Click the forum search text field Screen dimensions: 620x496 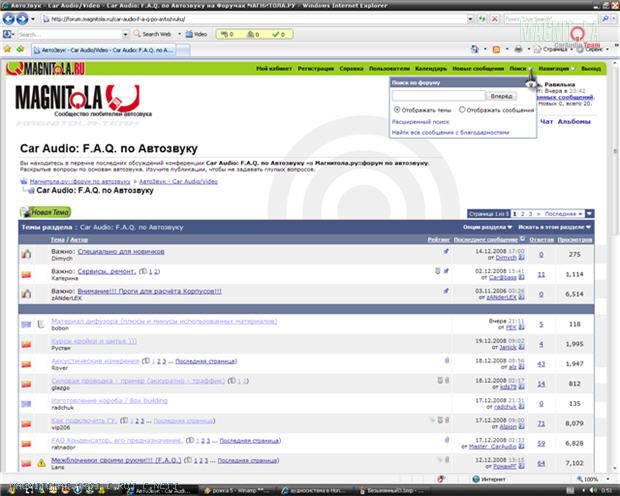[x=438, y=96]
